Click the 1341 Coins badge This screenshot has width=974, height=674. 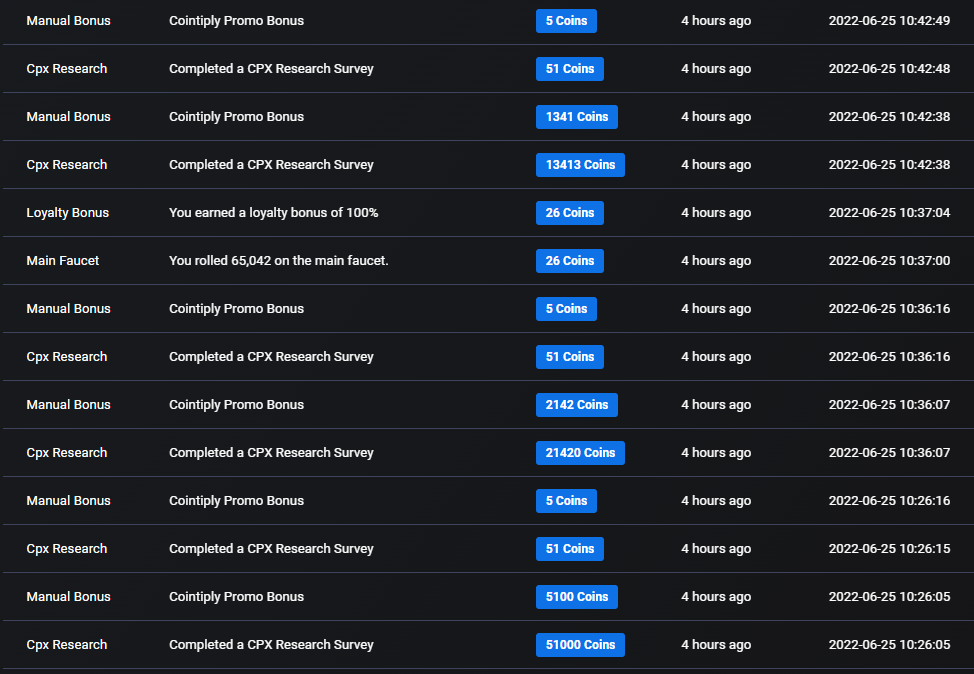(x=576, y=117)
